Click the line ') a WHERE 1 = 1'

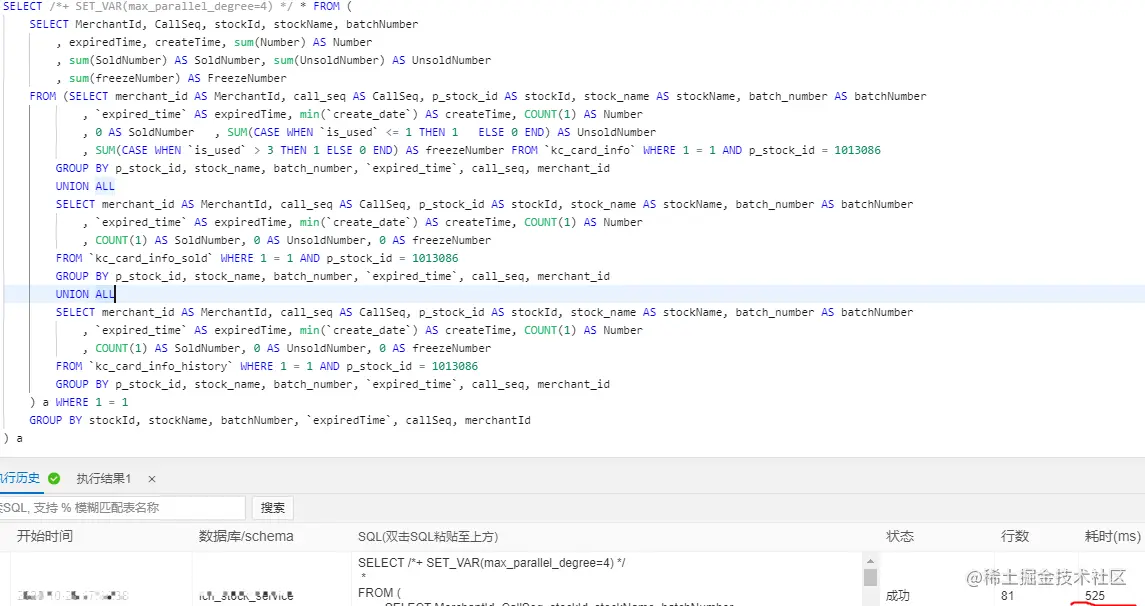(x=79, y=402)
